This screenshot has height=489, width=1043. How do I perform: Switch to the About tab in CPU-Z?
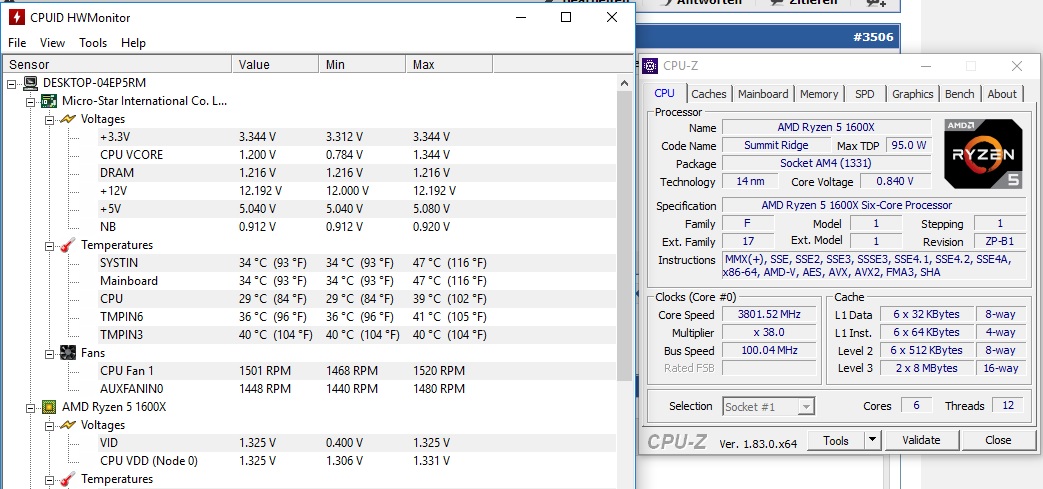pyautogui.click(x=1002, y=94)
